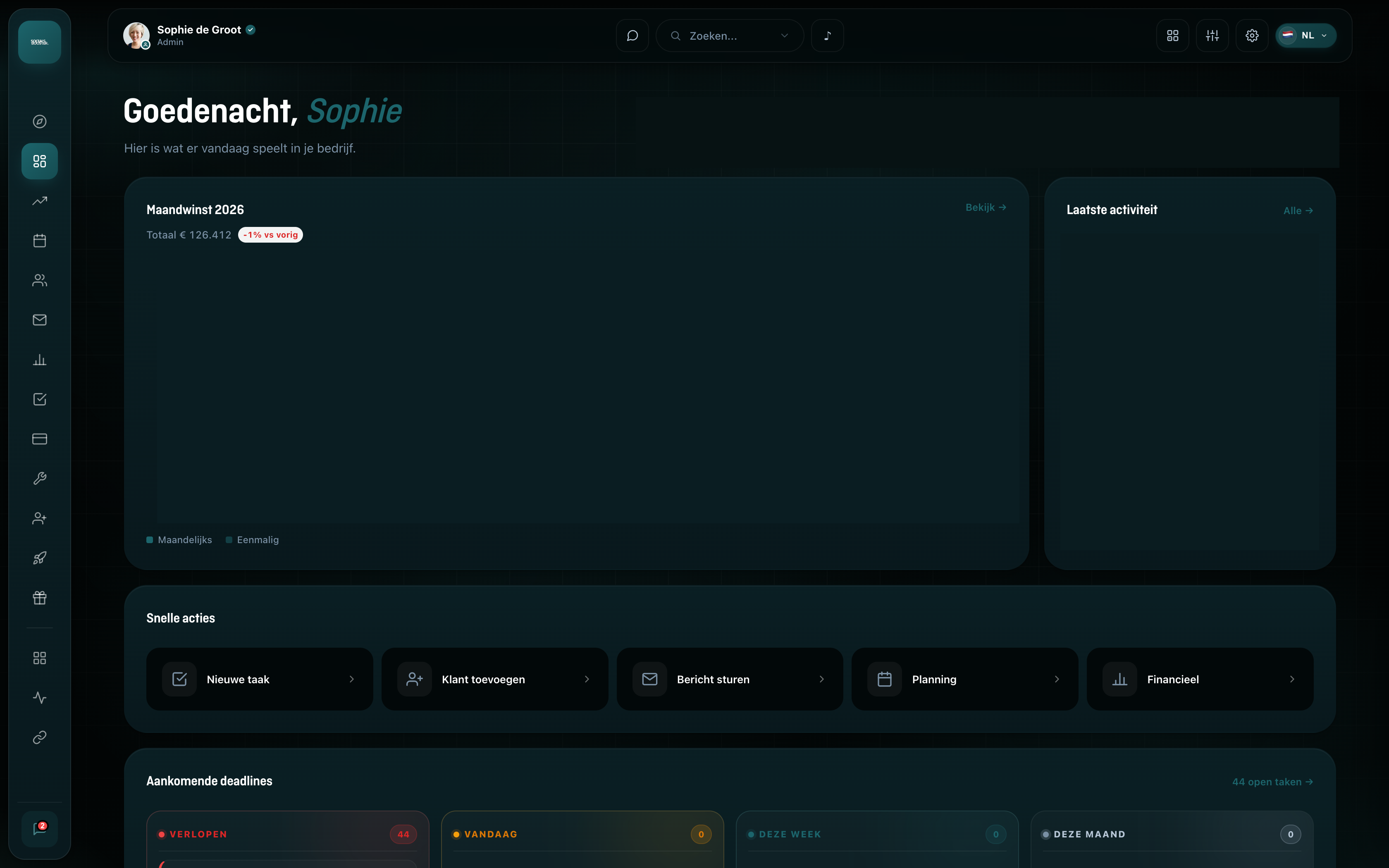Screen dimensions: 1389x868
Task: Toggle the Maandelijks legend item
Action: pyautogui.click(x=179, y=540)
